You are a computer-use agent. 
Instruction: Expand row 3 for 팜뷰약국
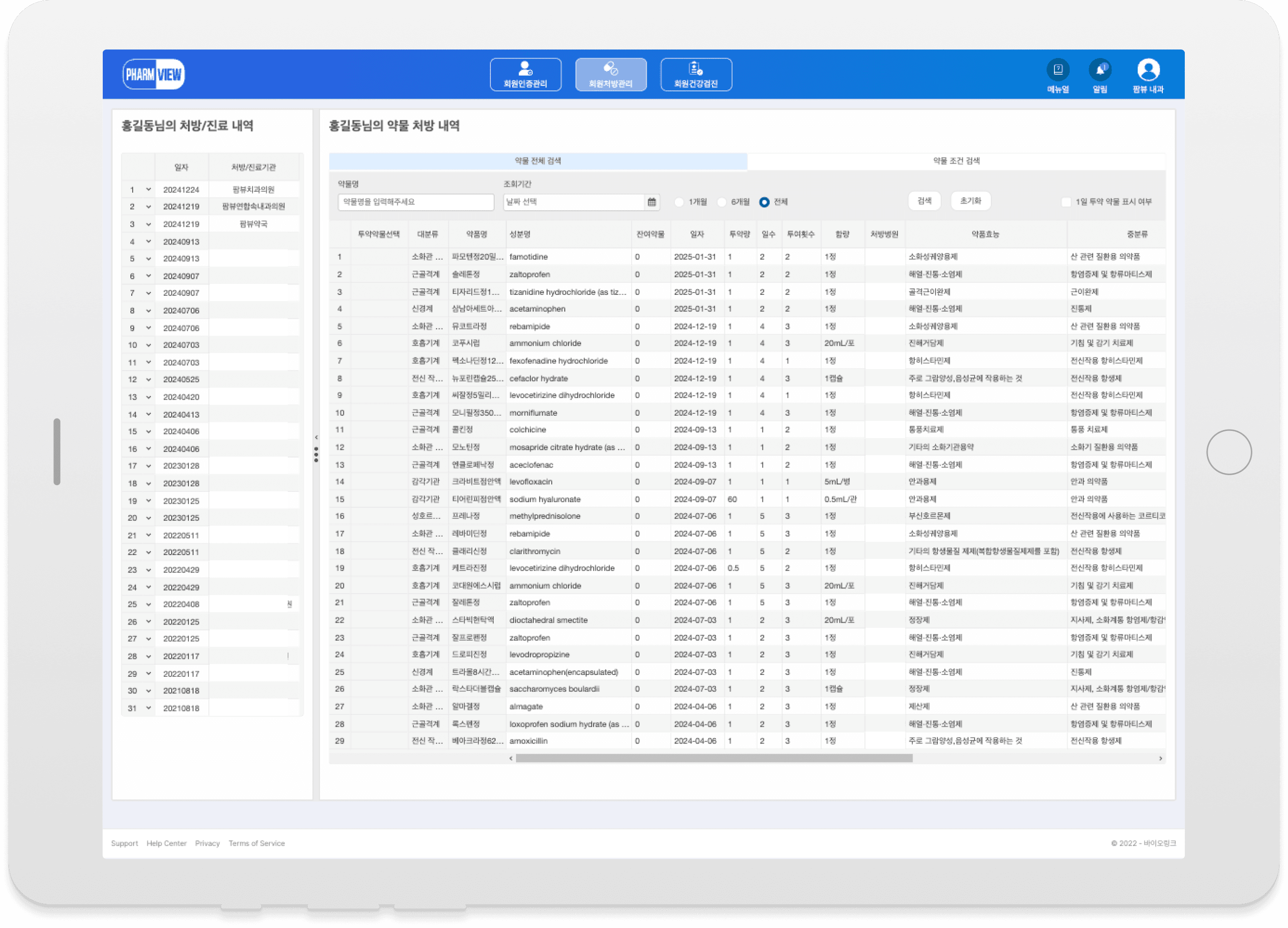coord(148,225)
